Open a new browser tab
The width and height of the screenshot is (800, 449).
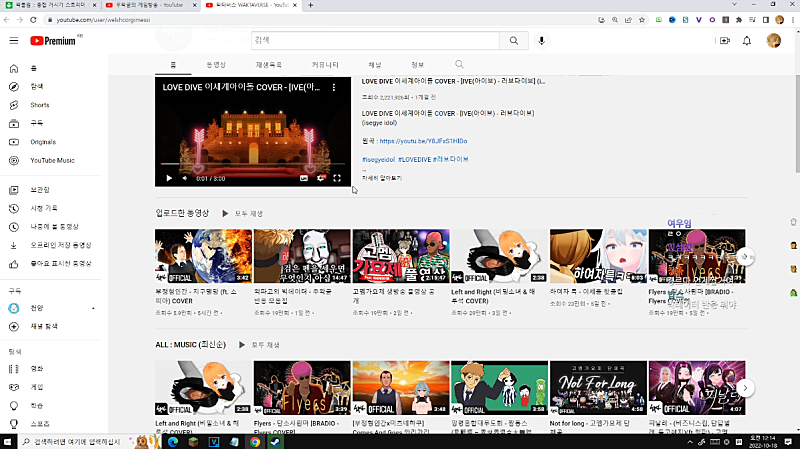click(x=311, y=5)
